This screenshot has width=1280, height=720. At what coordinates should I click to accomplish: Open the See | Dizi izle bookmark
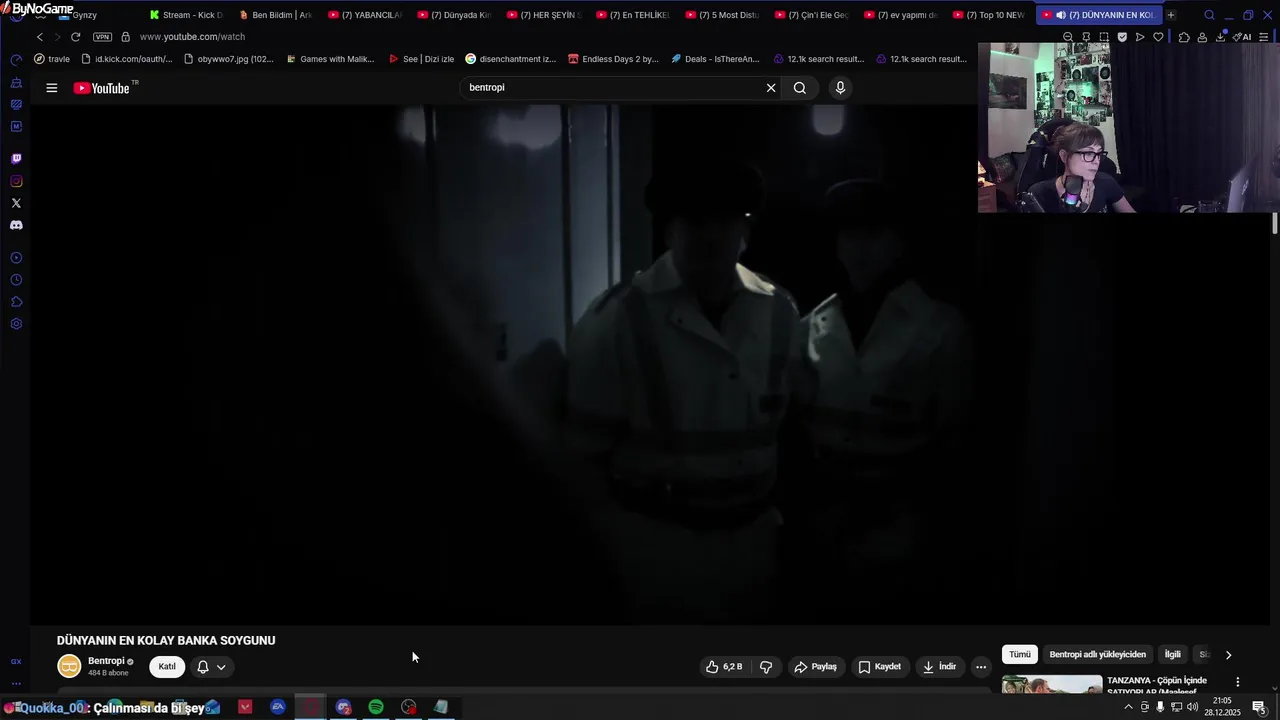point(421,59)
